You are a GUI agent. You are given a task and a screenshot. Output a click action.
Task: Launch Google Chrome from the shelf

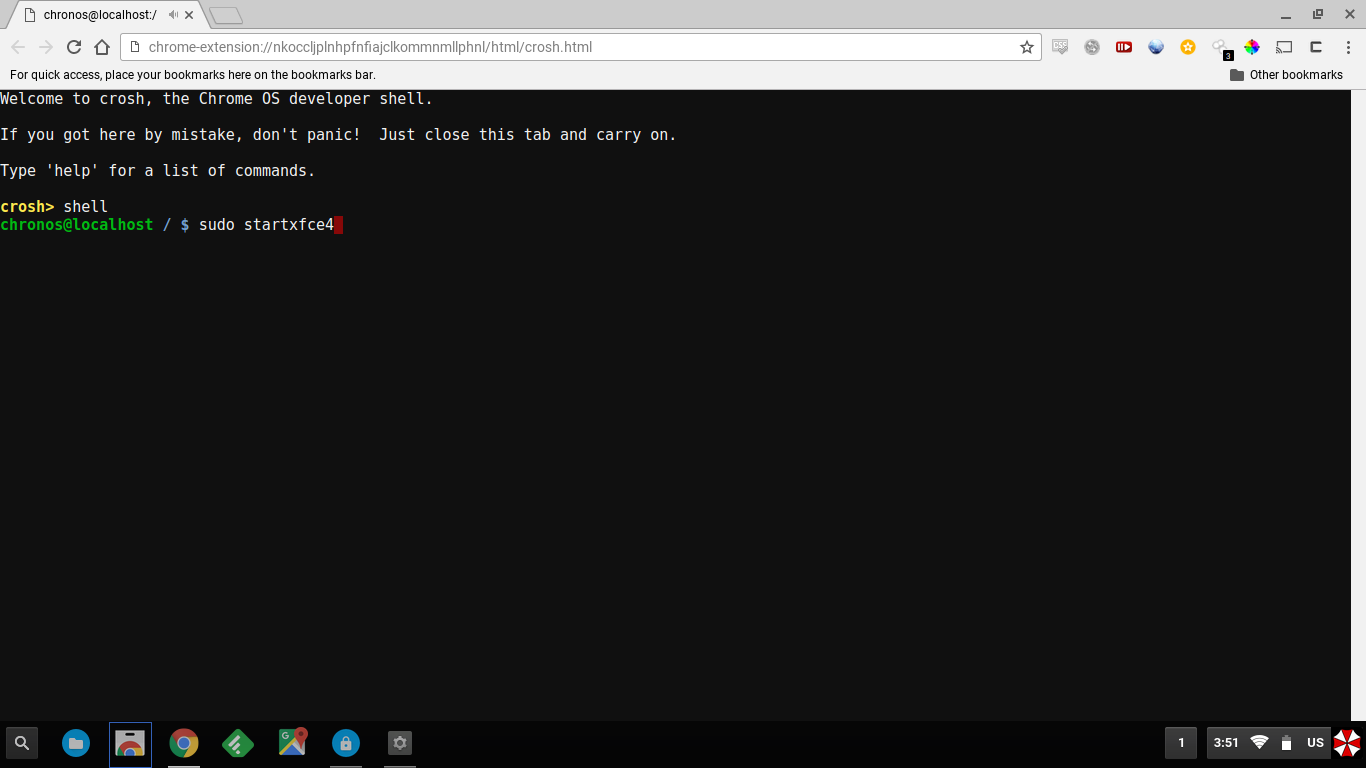point(184,743)
